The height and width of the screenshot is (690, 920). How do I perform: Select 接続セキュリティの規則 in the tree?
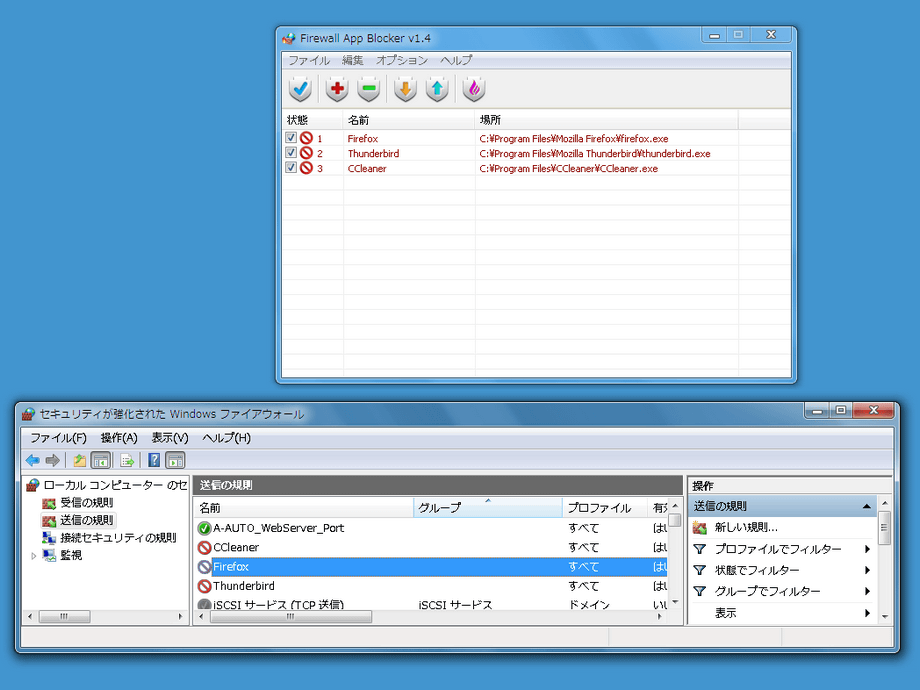(x=118, y=538)
